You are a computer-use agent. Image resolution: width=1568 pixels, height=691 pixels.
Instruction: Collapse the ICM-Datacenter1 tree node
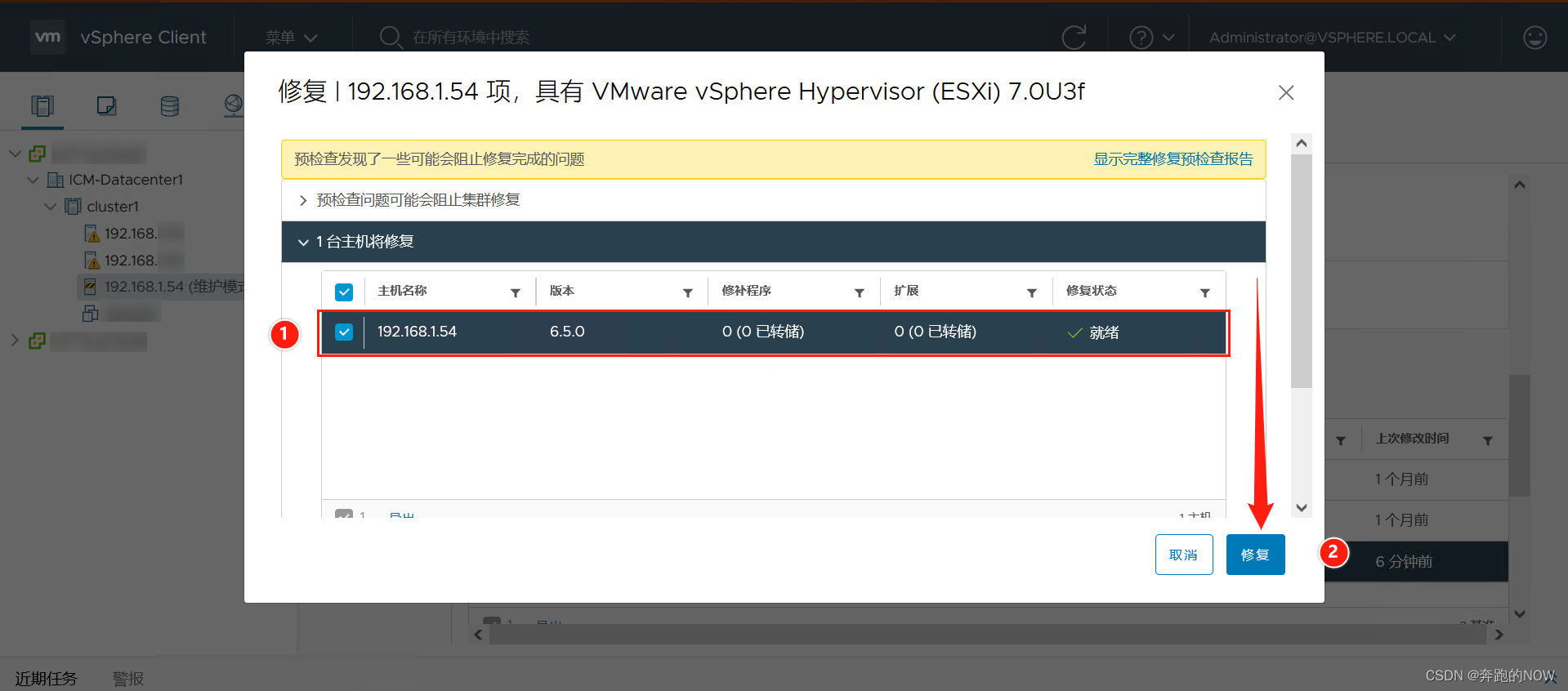tap(33, 180)
